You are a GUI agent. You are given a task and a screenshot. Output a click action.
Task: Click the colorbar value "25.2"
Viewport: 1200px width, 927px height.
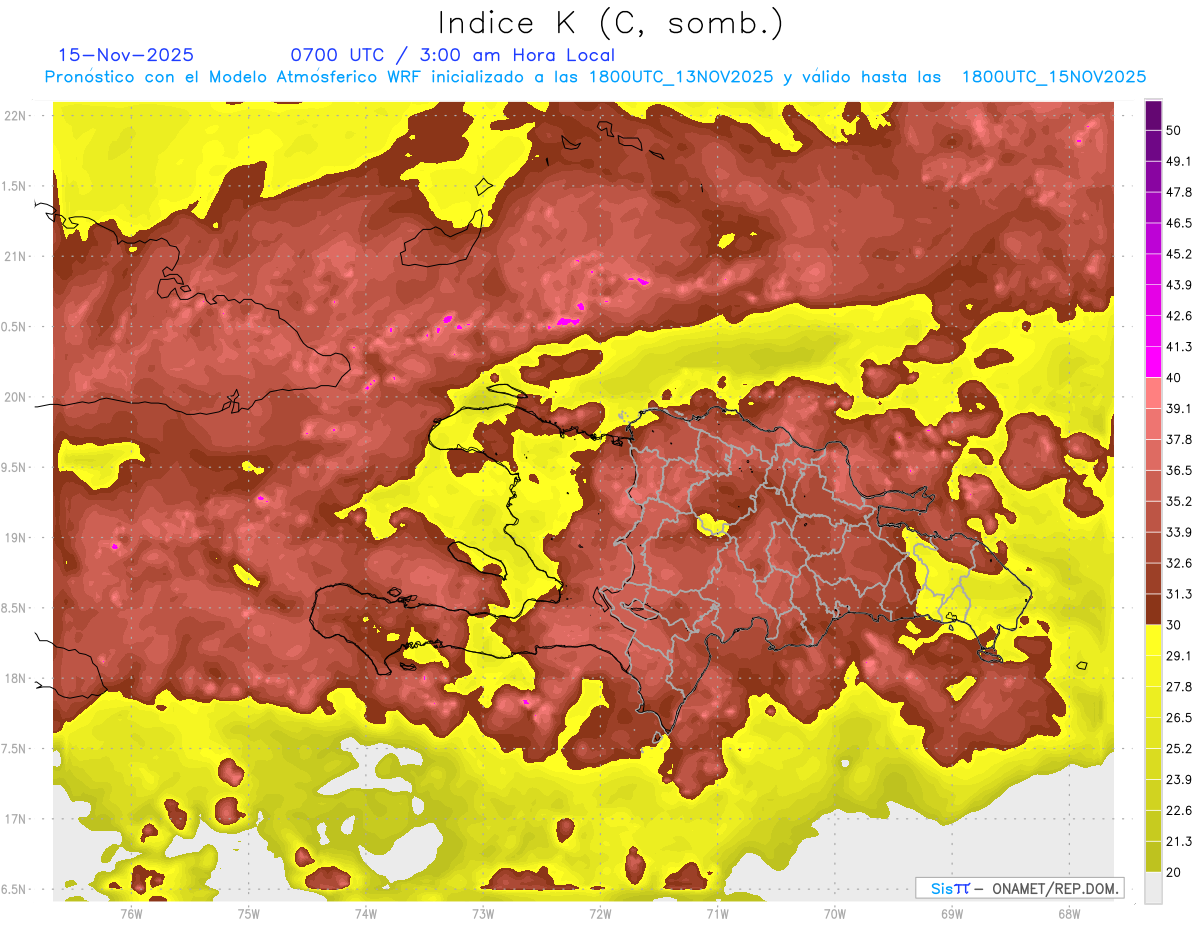pyautogui.click(x=1179, y=748)
